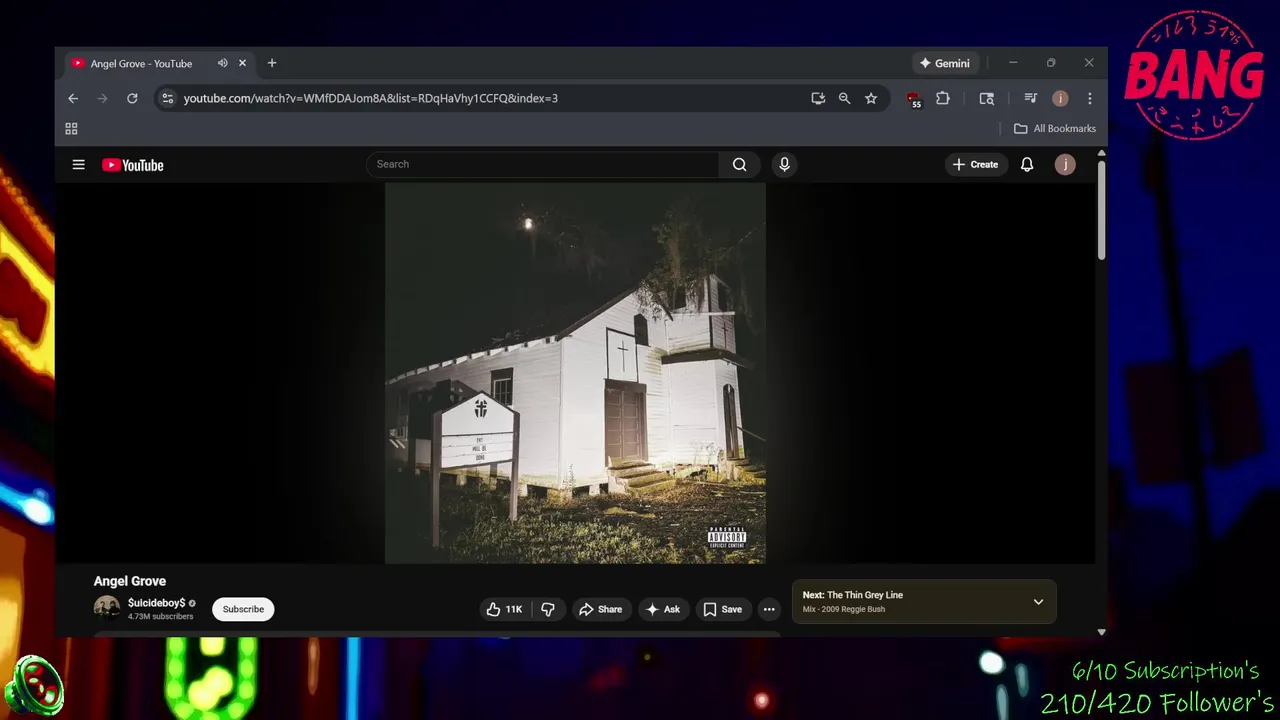Screen dimensions: 1280x720
Task: Click the page vertical scrollbar thumb
Action: (1101, 210)
